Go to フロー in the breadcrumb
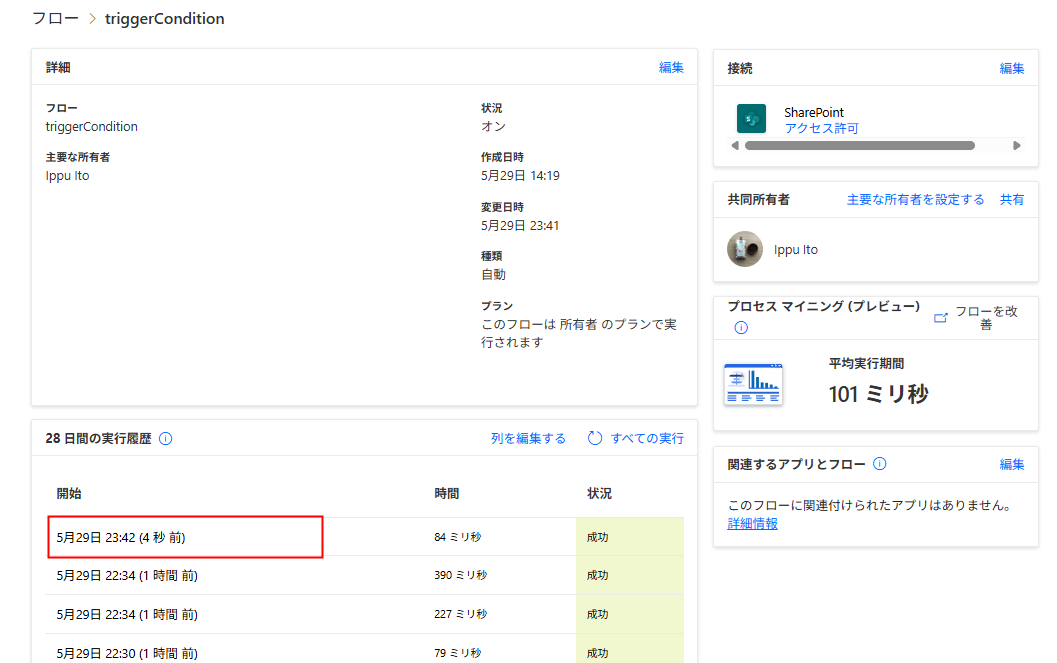Screen dimensions: 1057x663 [x=54, y=19]
